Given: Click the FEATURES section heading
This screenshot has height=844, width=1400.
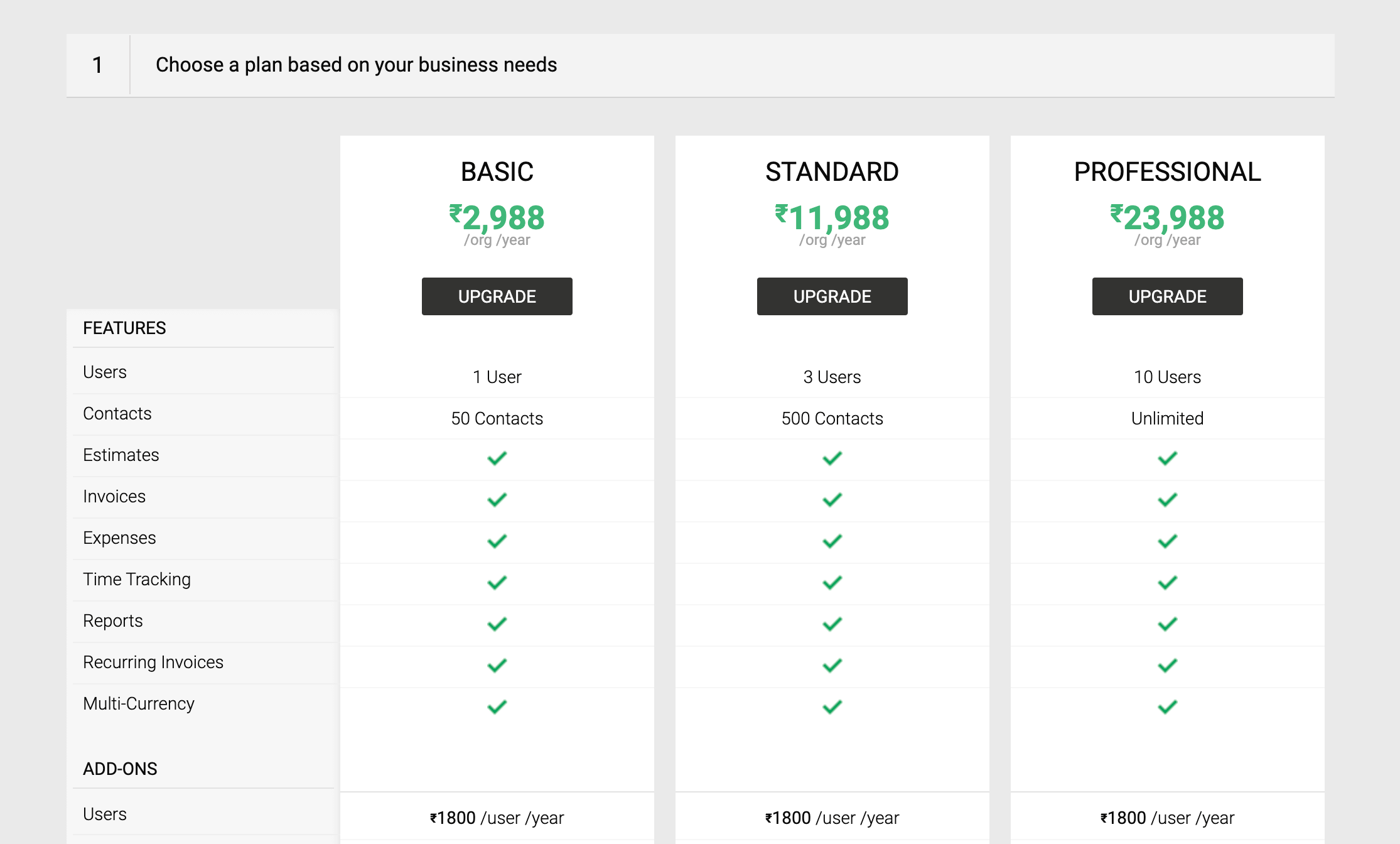Looking at the screenshot, I should tap(124, 328).
